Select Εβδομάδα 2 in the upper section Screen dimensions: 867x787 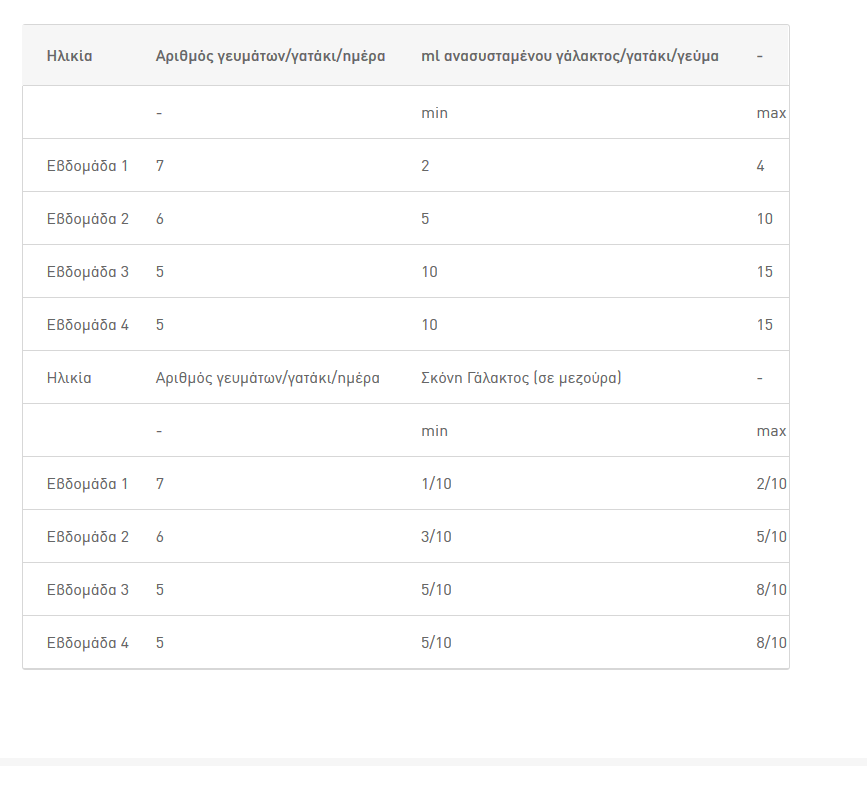(x=87, y=219)
